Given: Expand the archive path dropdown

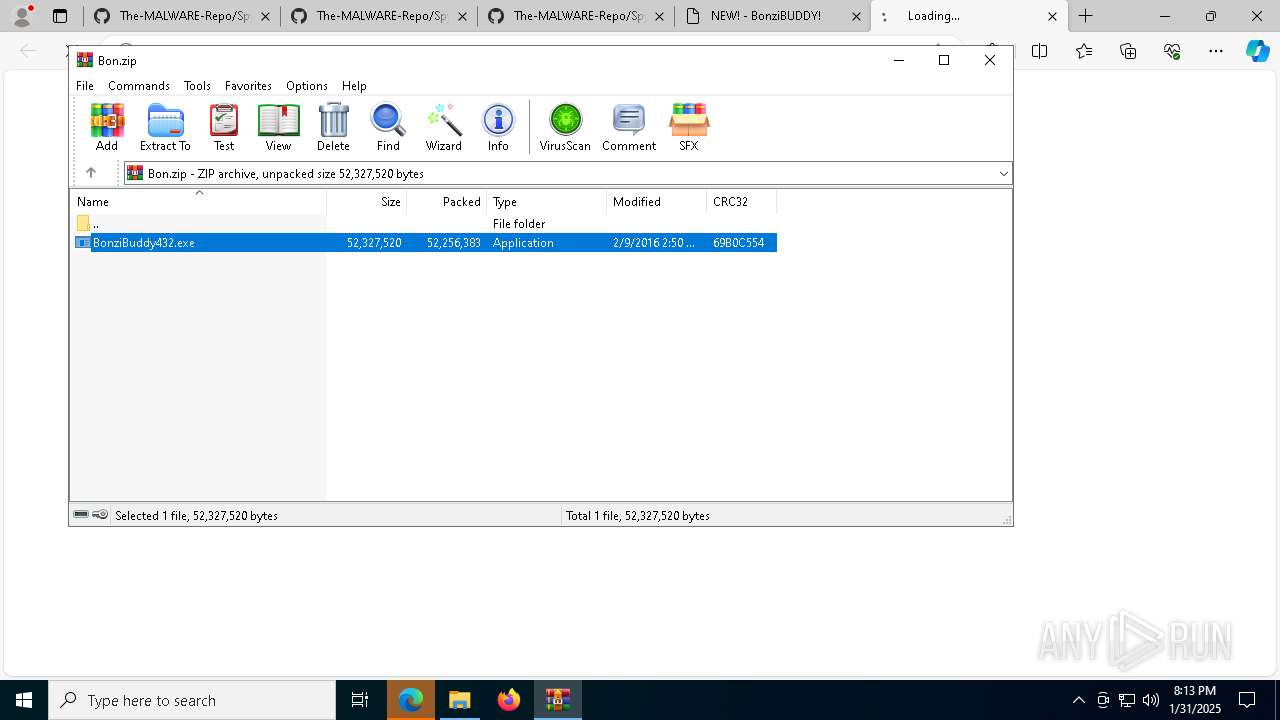Looking at the screenshot, I should [1003, 173].
